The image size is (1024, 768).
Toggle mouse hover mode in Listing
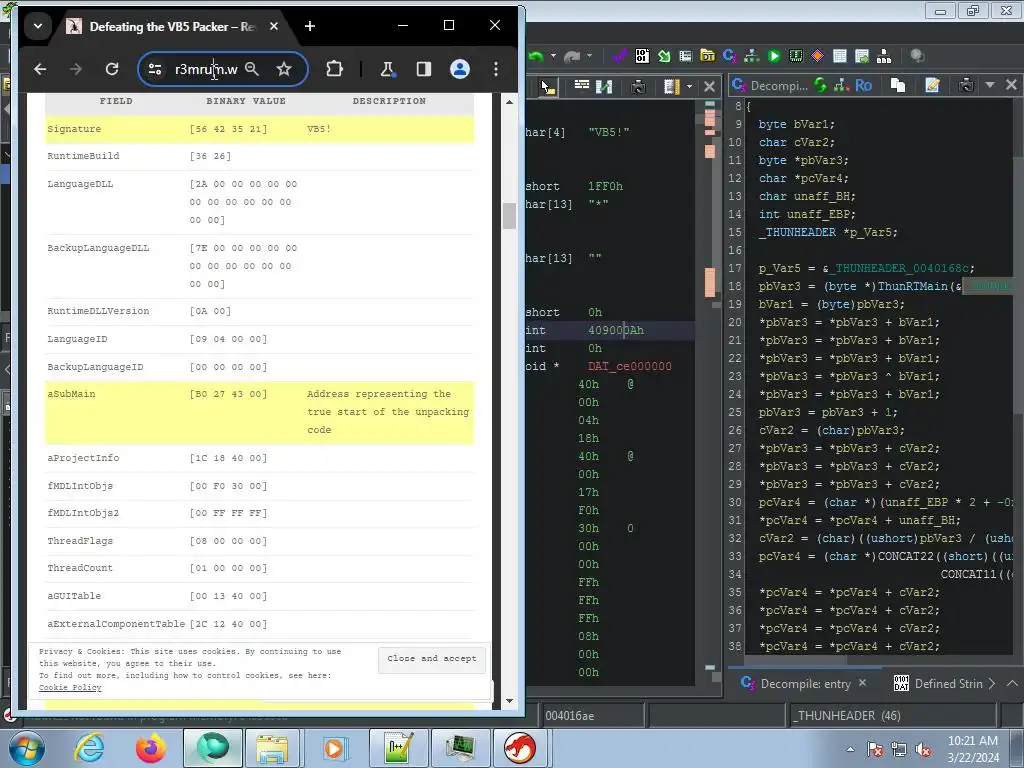click(547, 86)
